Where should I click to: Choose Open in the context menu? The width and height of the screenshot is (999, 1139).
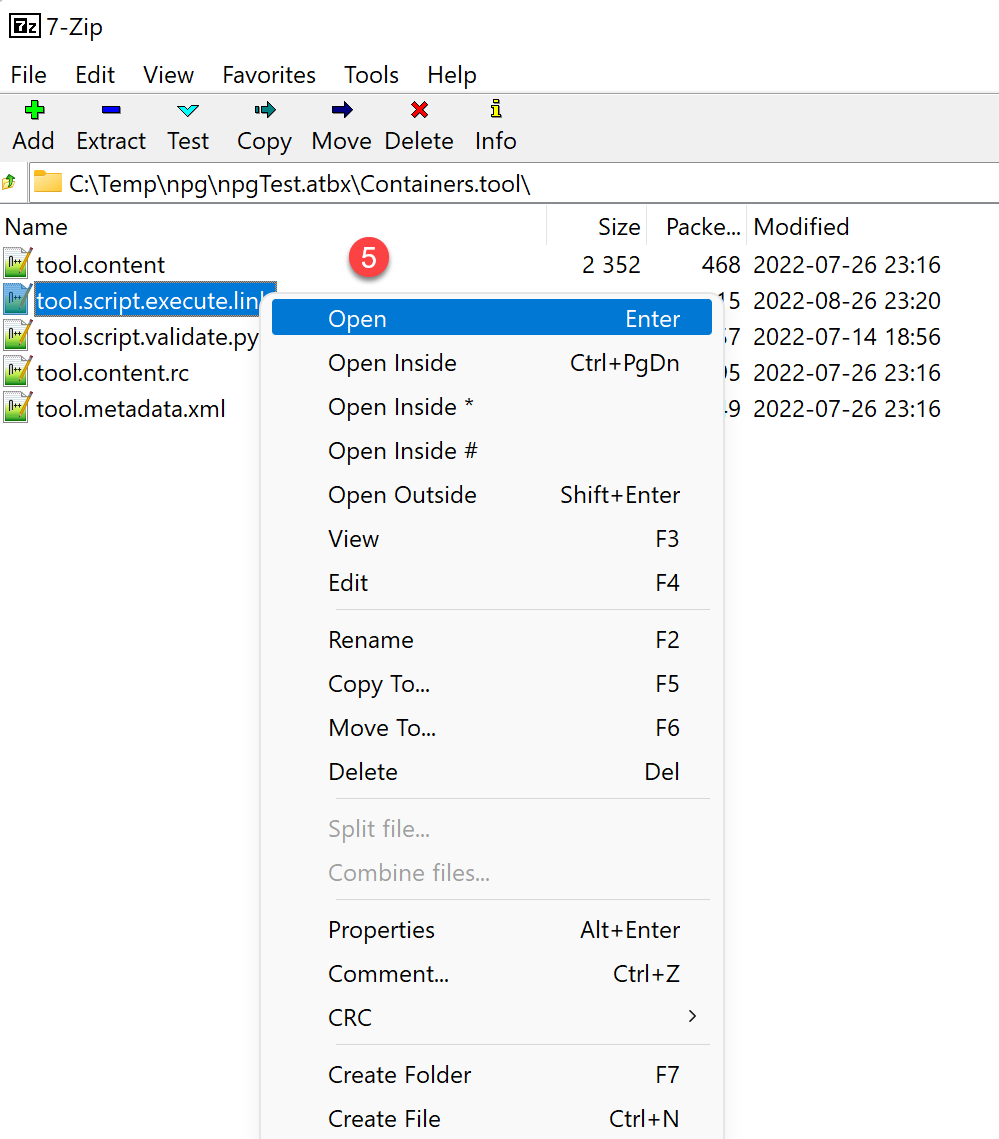coord(492,318)
